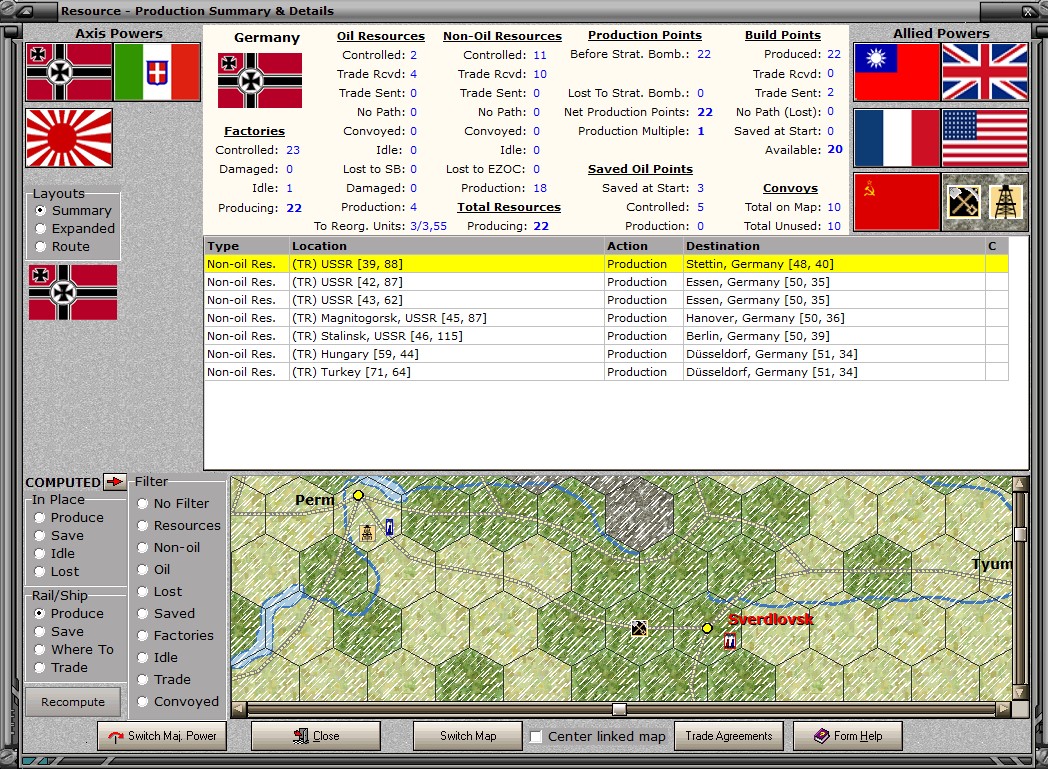Click the map scrollbar up arrow

(1020, 483)
